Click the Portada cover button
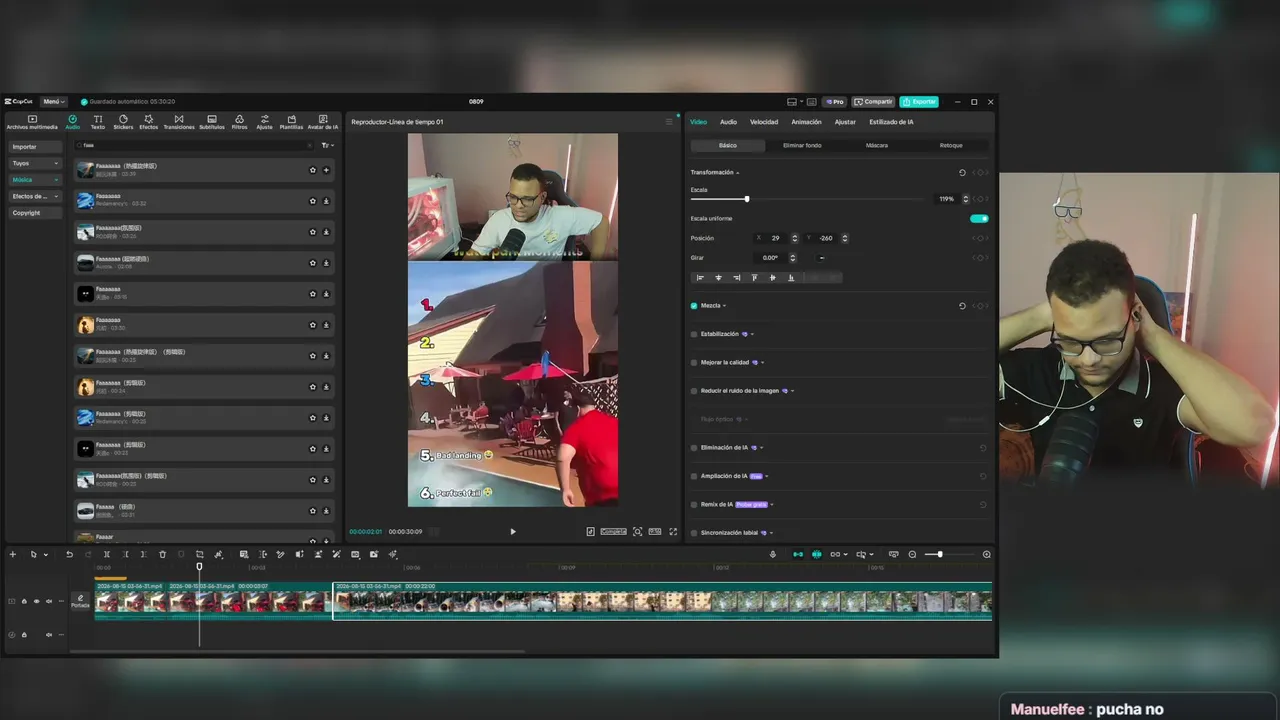This screenshot has width=1280, height=720. (x=80, y=601)
